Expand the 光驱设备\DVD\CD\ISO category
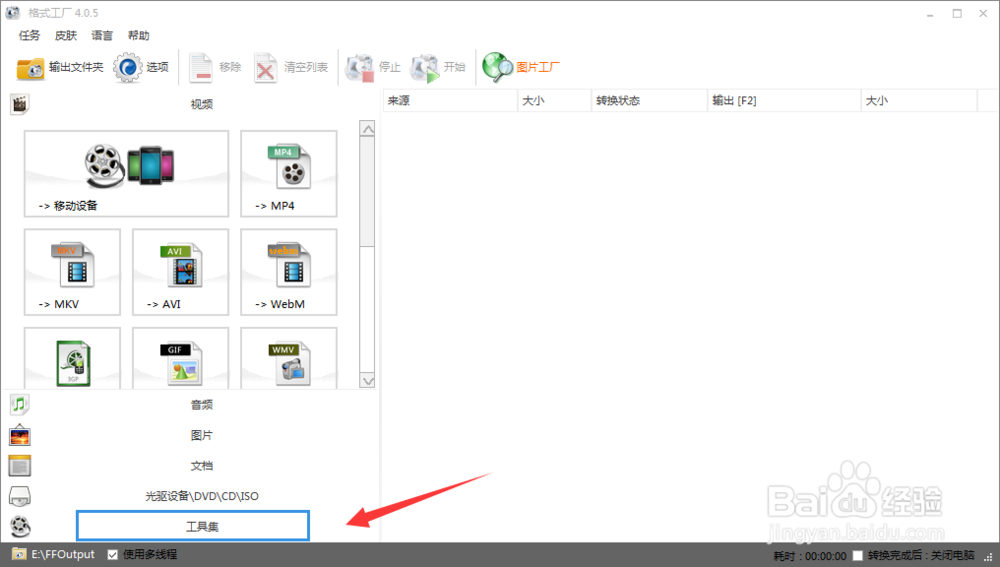Image resolution: width=1000 pixels, height=567 pixels. (202, 496)
